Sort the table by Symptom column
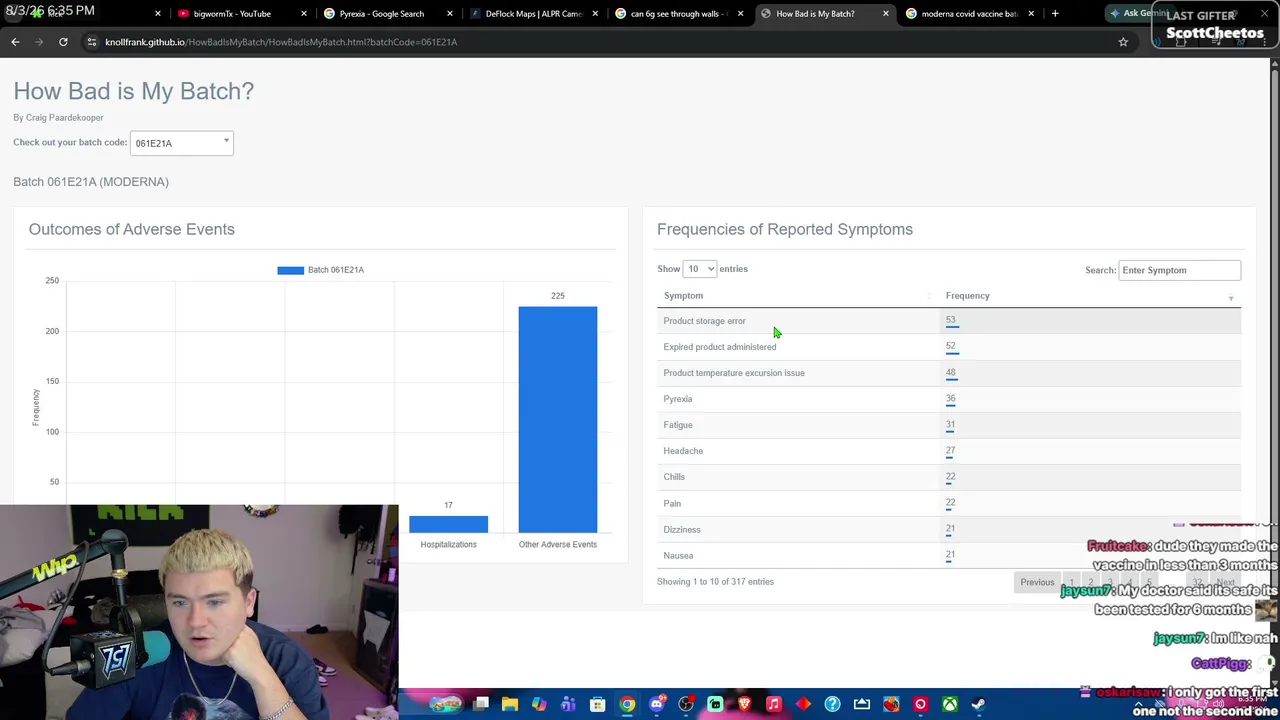Screen dimensions: 1280x720 (x=796, y=296)
